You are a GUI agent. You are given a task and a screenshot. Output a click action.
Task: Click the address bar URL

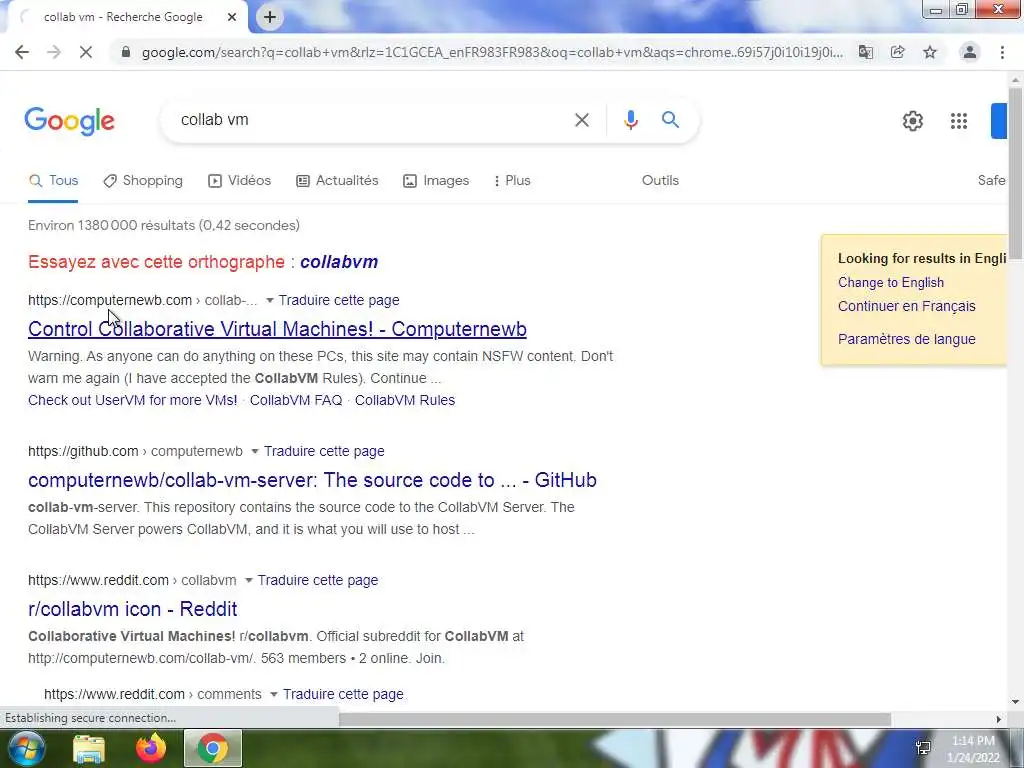click(492, 52)
